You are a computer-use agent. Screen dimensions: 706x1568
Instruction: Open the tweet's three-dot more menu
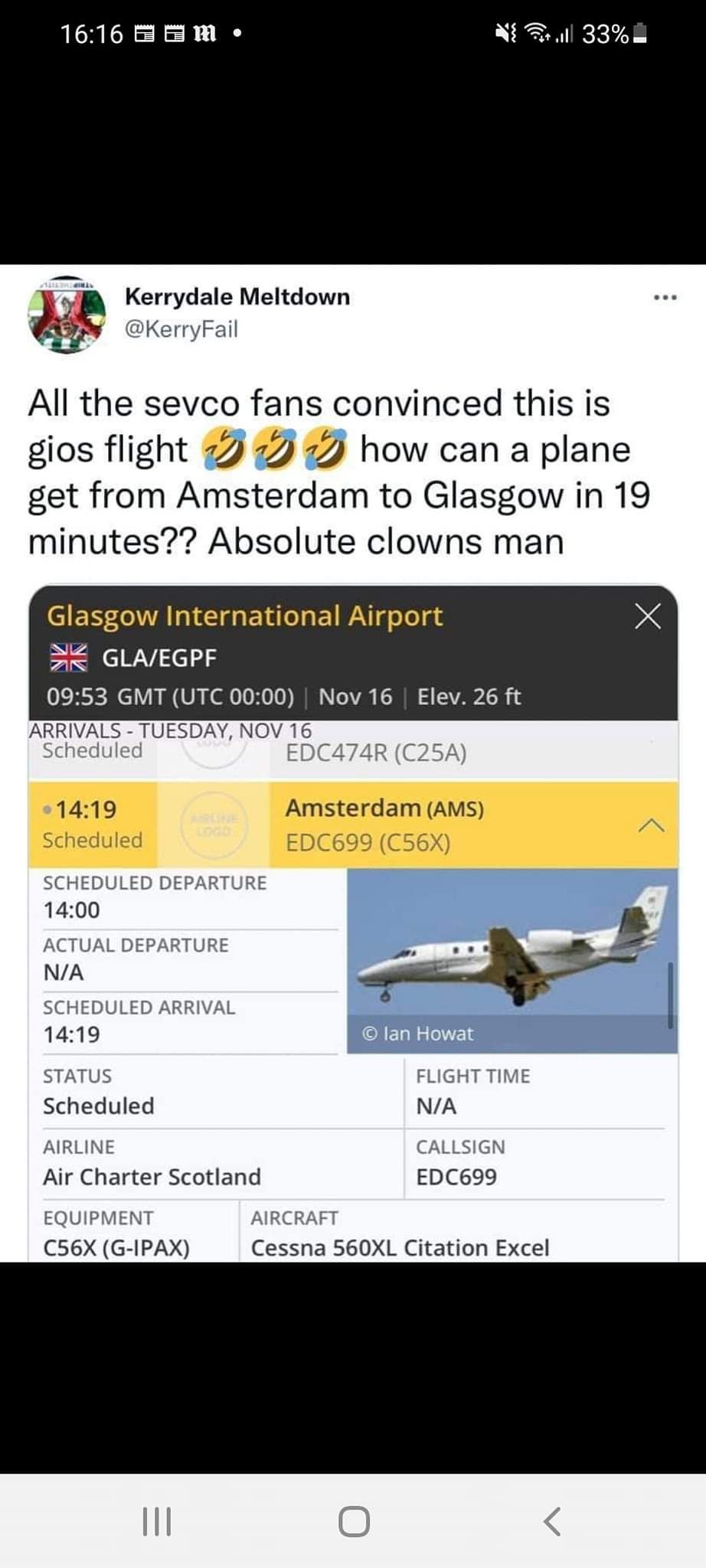(665, 297)
